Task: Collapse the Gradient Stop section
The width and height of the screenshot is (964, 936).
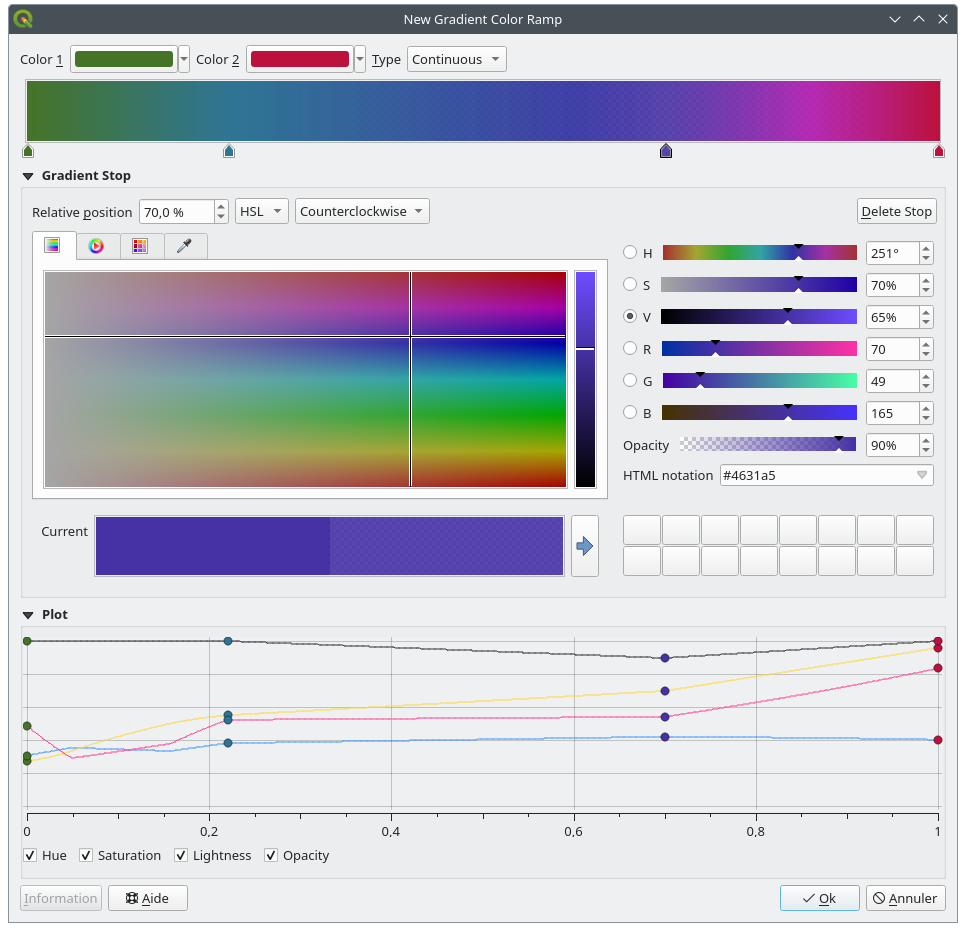Action: pos(27,175)
